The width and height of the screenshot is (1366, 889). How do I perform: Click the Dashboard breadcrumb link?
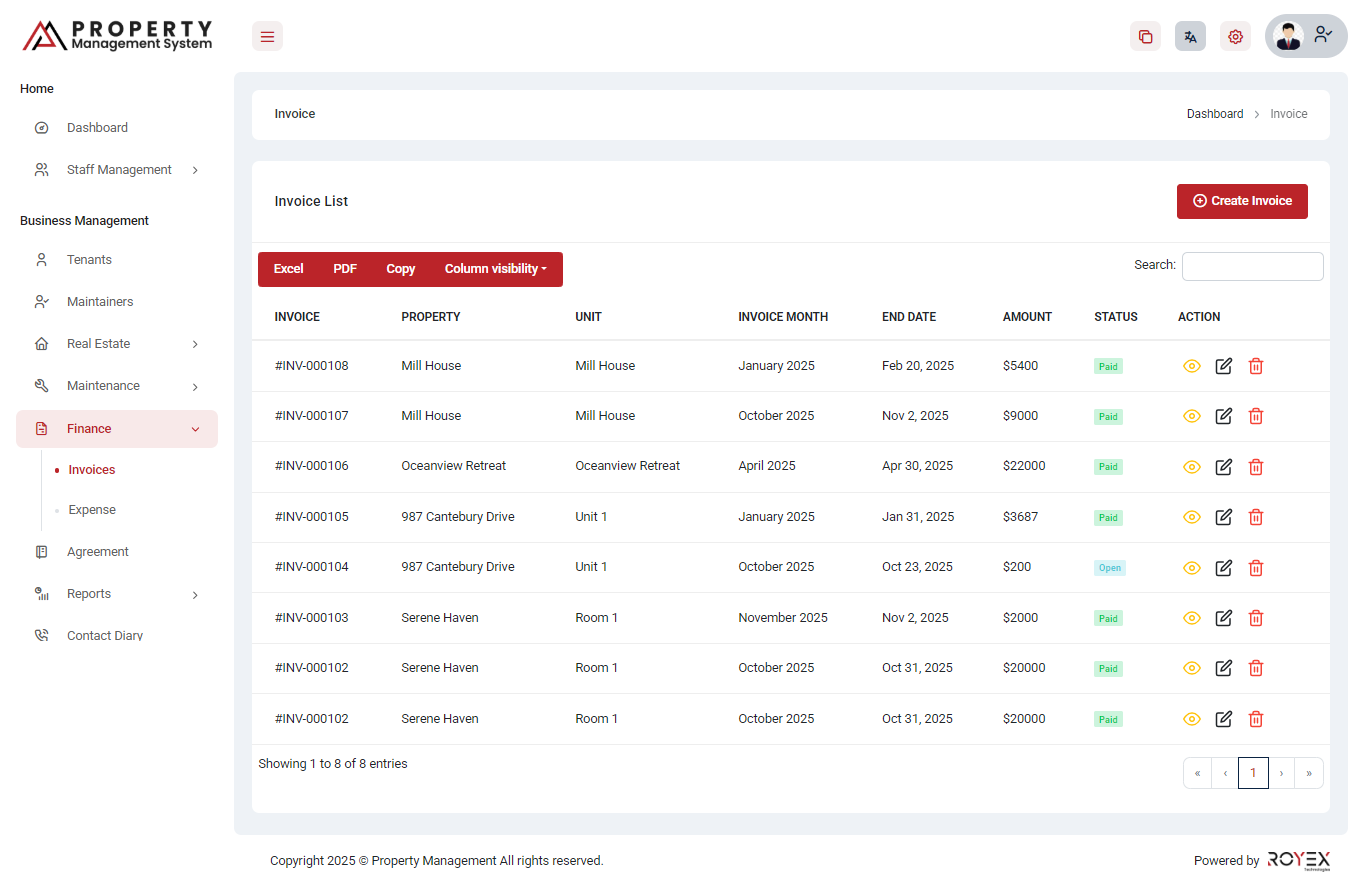[1215, 114]
